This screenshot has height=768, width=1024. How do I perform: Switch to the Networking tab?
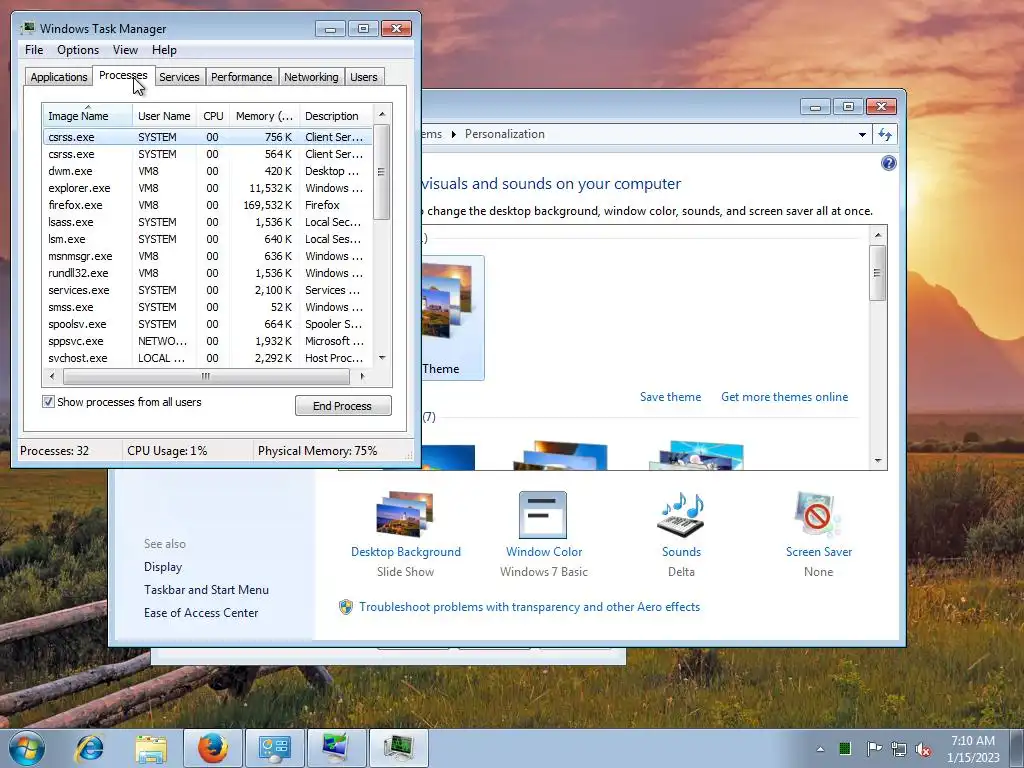[x=311, y=77]
